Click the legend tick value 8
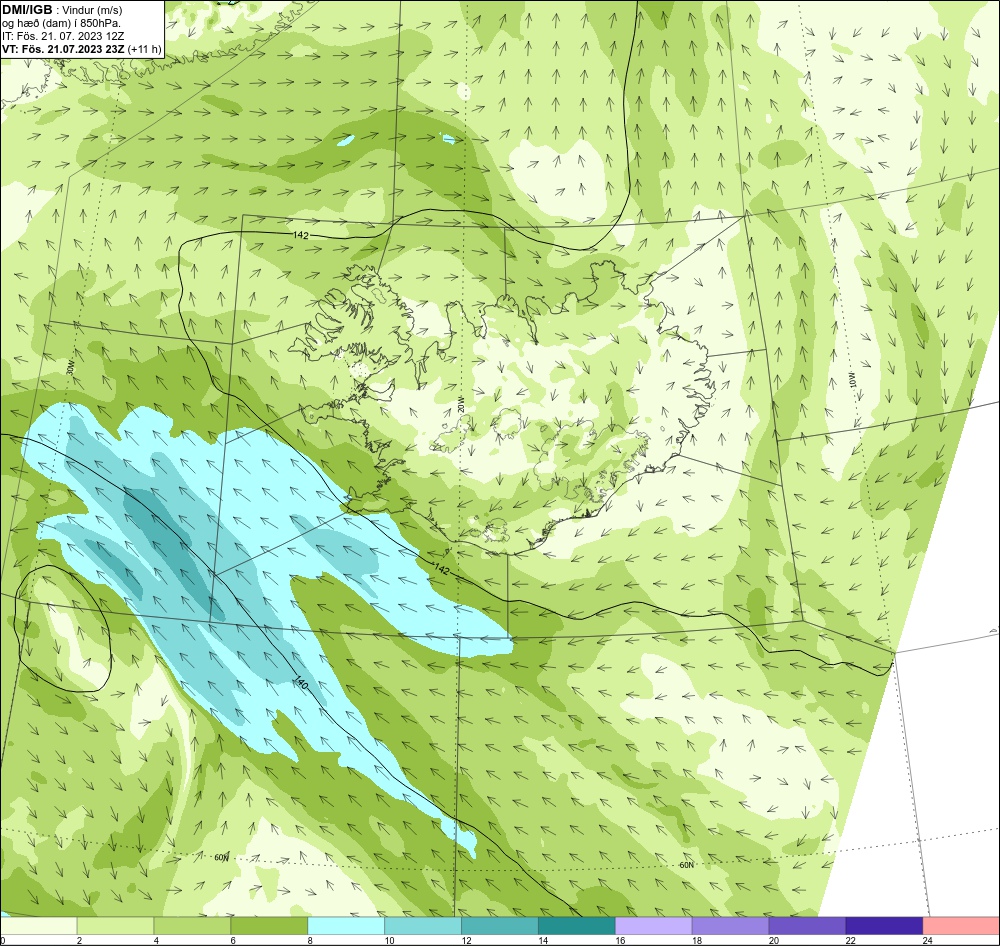This screenshot has height=946, width=1000. (310, 940)
